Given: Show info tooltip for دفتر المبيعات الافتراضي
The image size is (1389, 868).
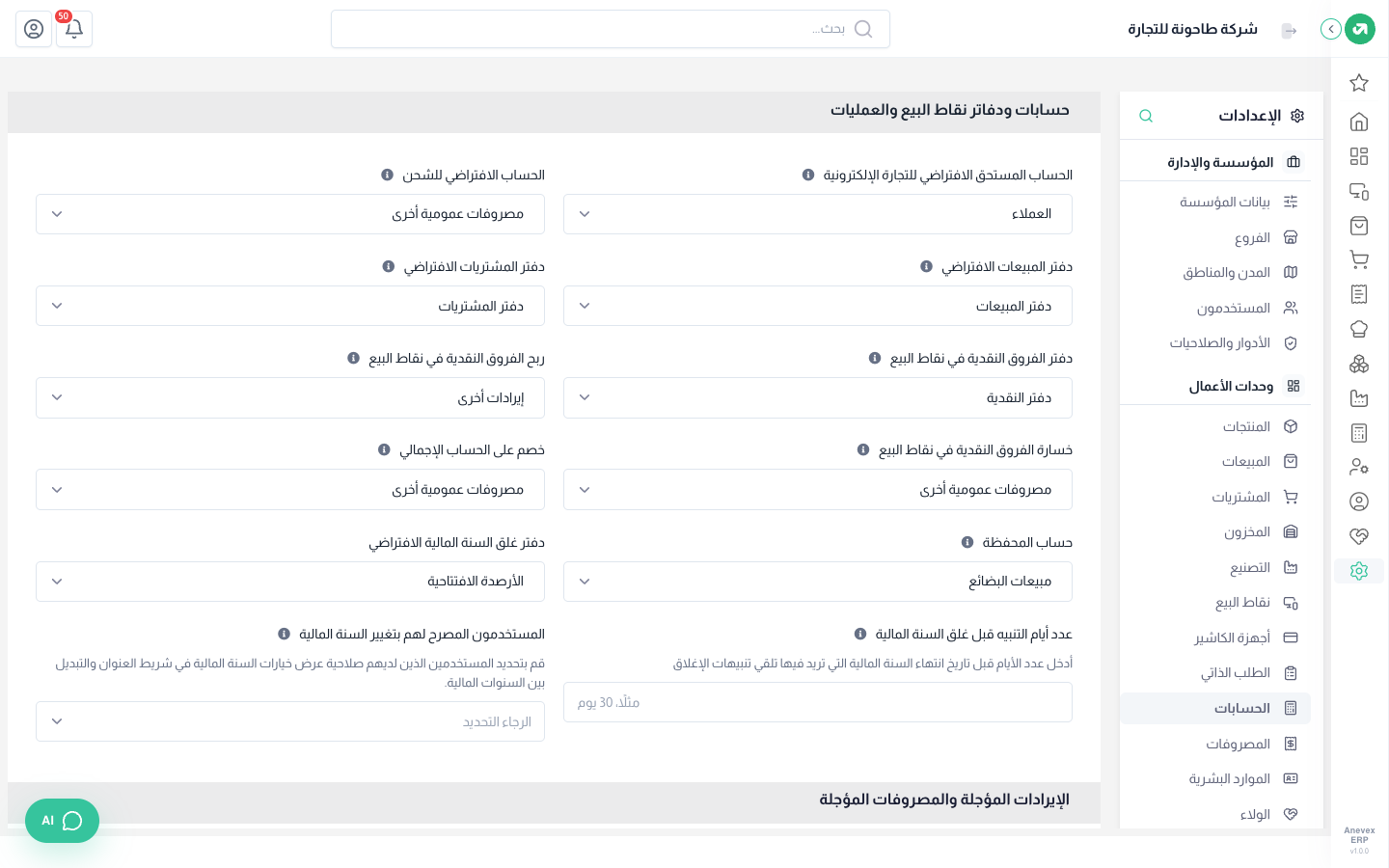Looking at the screenshot, I should pos(926,266).
